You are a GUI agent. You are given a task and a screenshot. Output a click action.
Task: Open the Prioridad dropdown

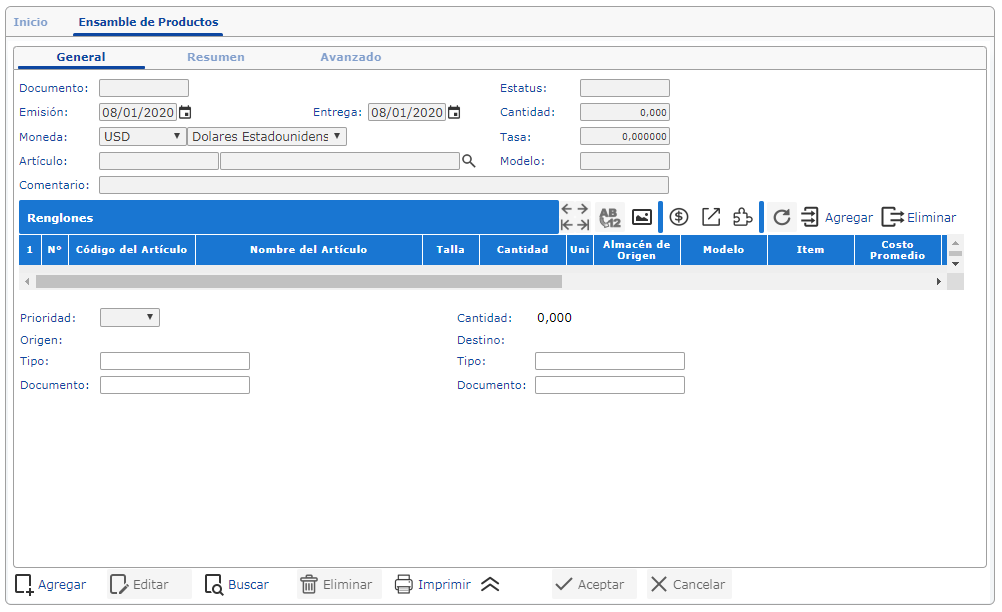pos(130,318)
